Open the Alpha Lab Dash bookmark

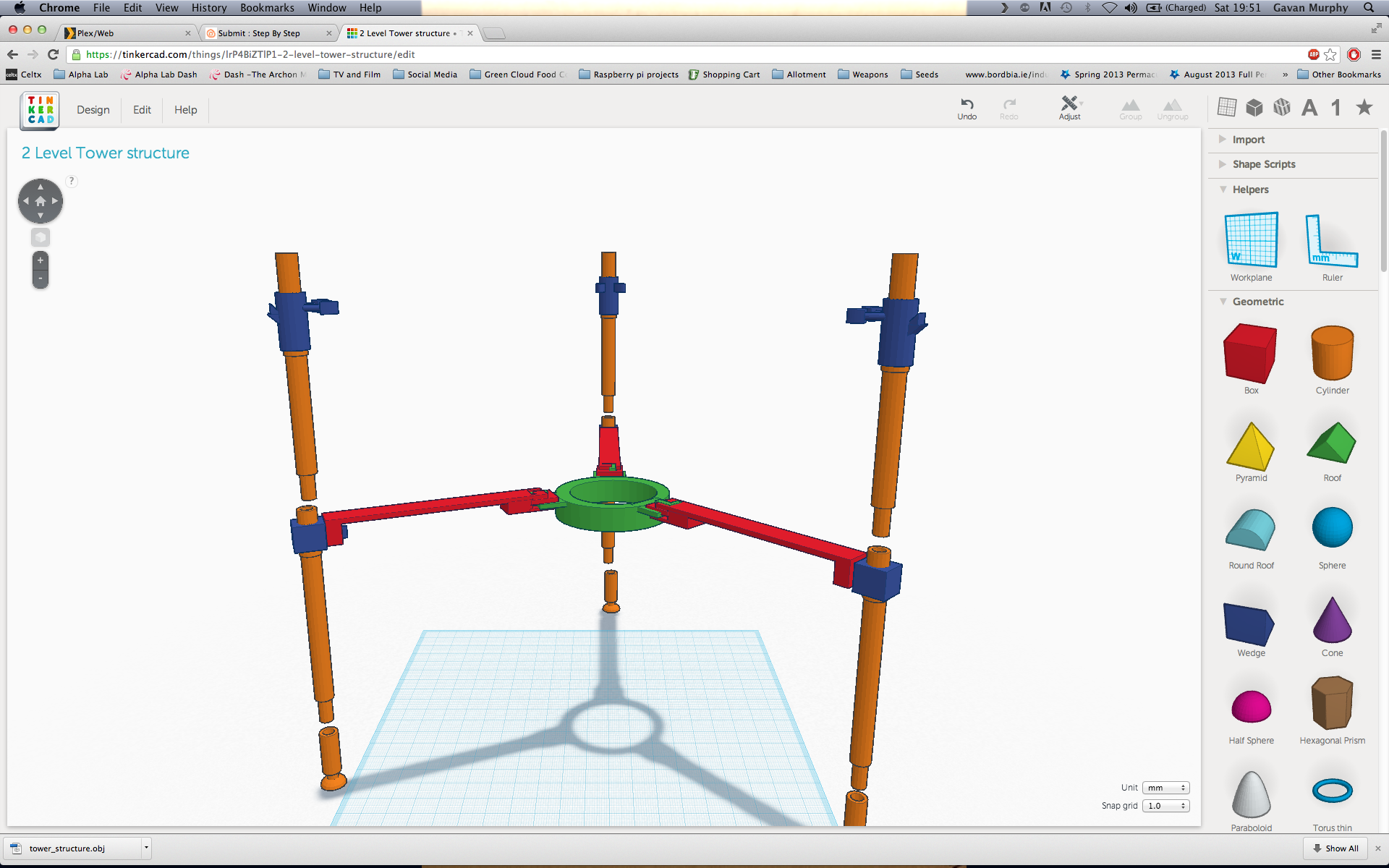click(158, 75)
